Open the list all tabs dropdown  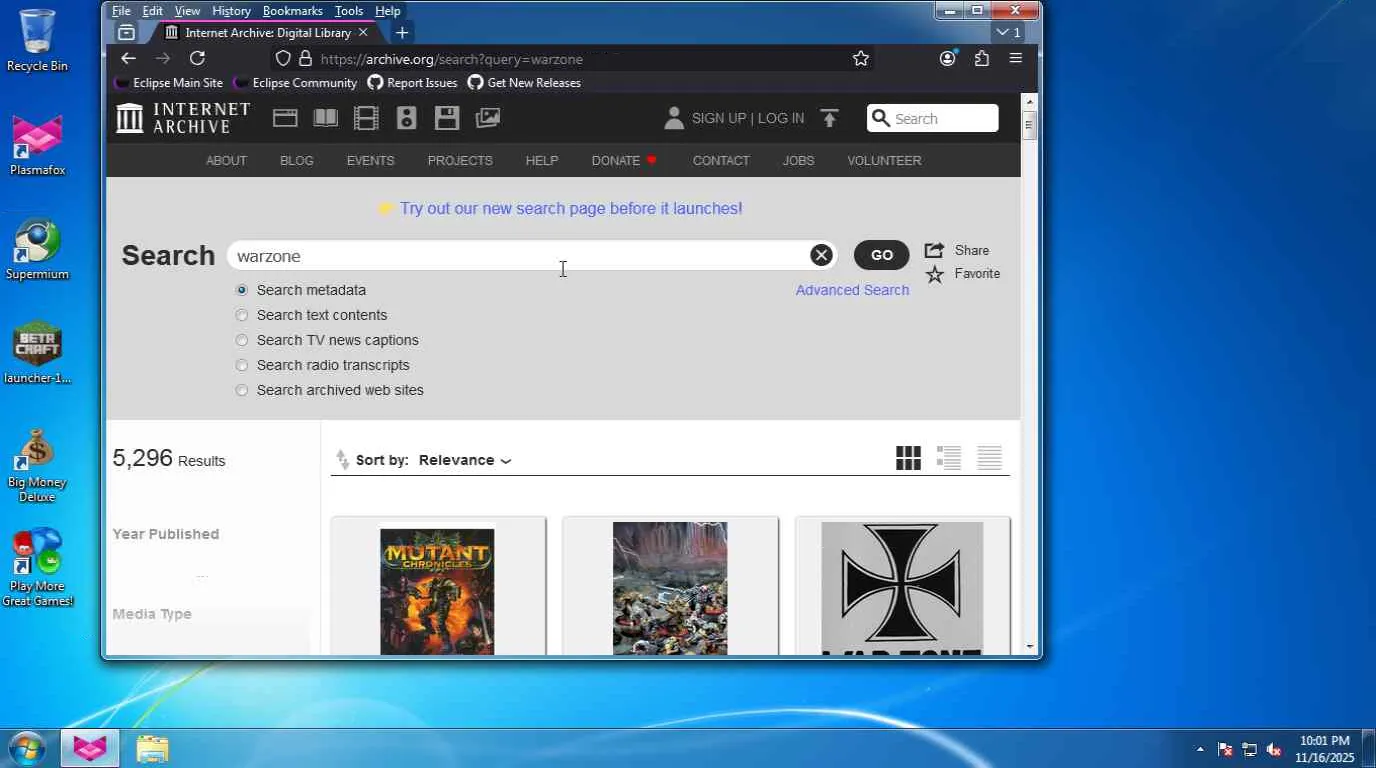click(1008, 32)
